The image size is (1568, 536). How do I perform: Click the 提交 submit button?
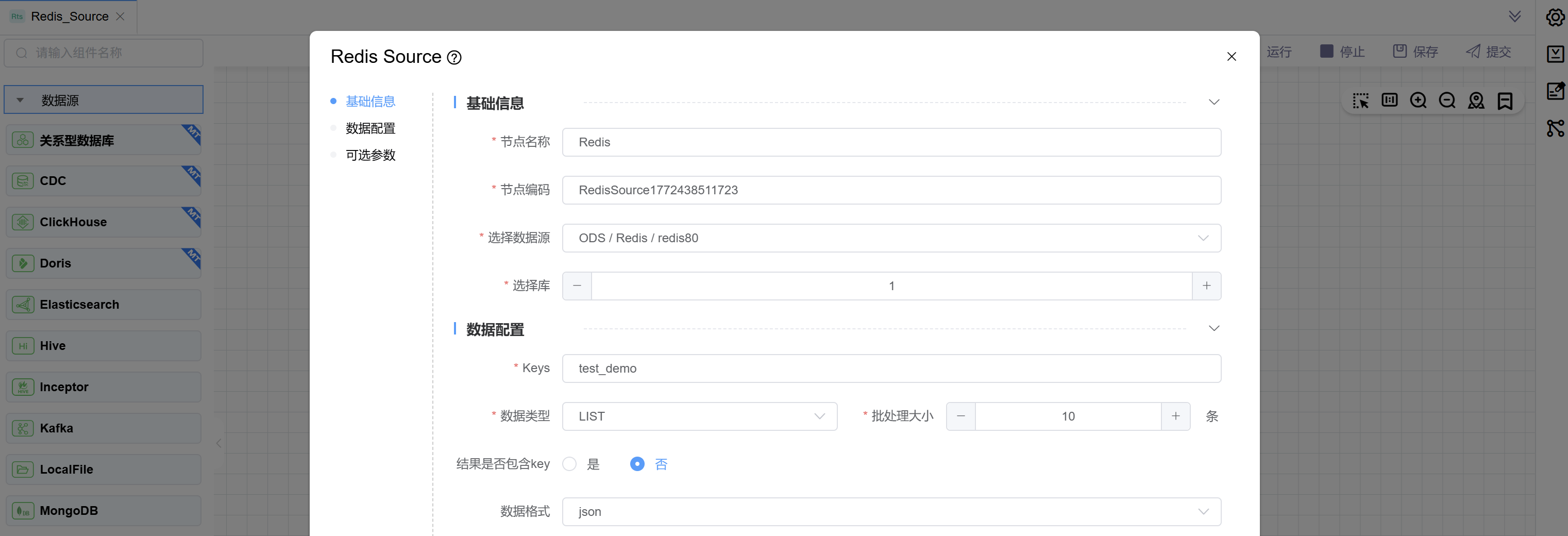coord(1489,52)
